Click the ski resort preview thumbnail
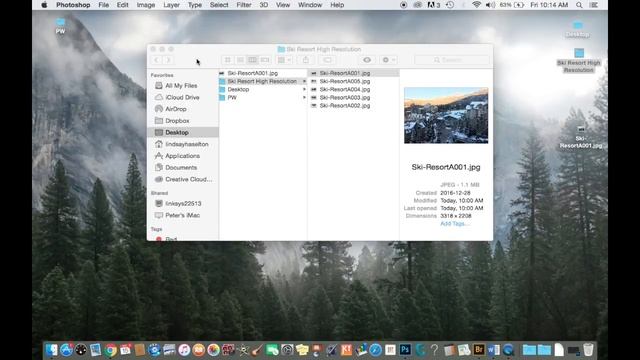 (x=446, y=116)
